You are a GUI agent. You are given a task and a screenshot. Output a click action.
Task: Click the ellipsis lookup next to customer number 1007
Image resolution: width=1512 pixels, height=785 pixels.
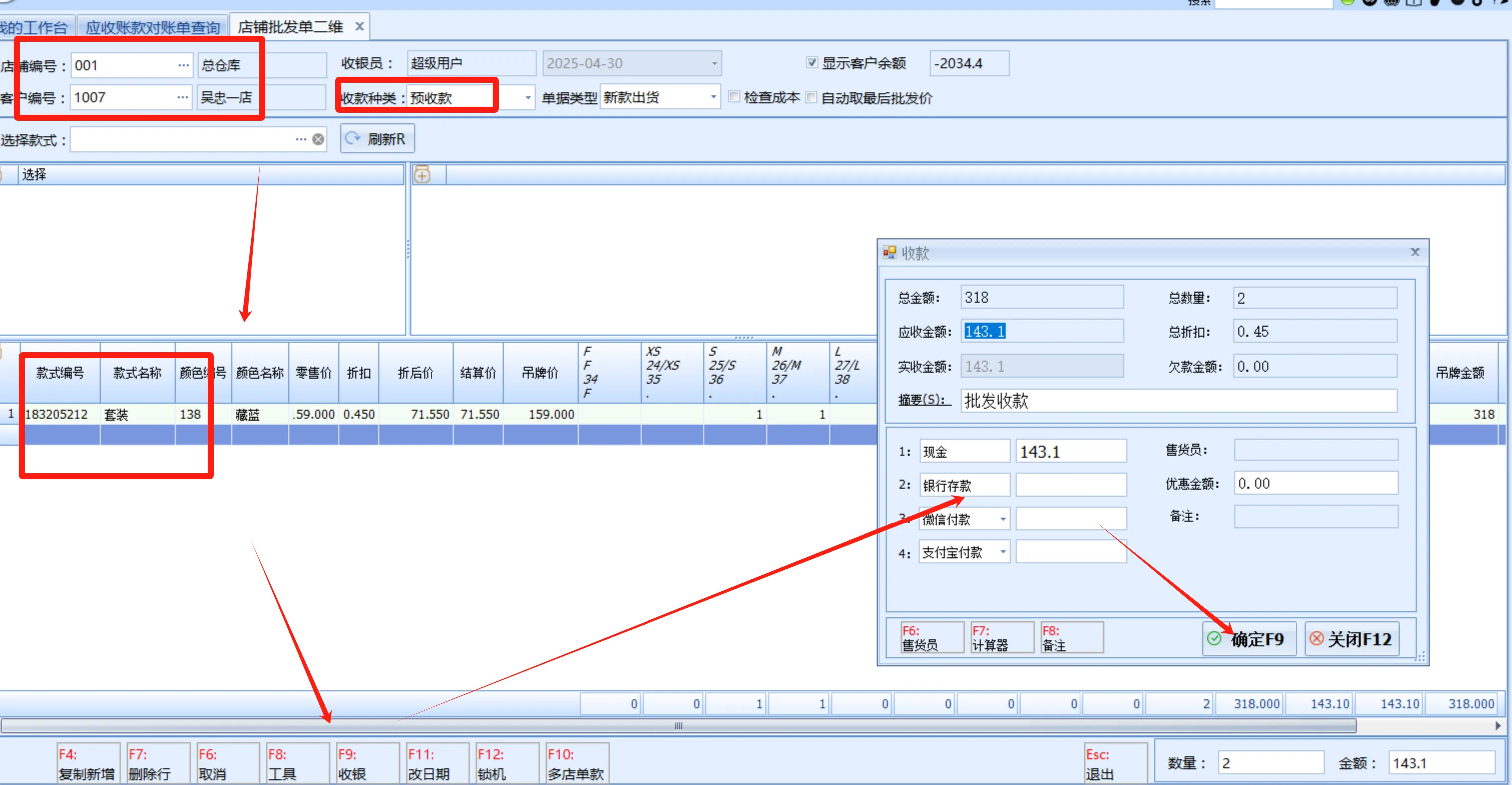[x=183, y=97]
